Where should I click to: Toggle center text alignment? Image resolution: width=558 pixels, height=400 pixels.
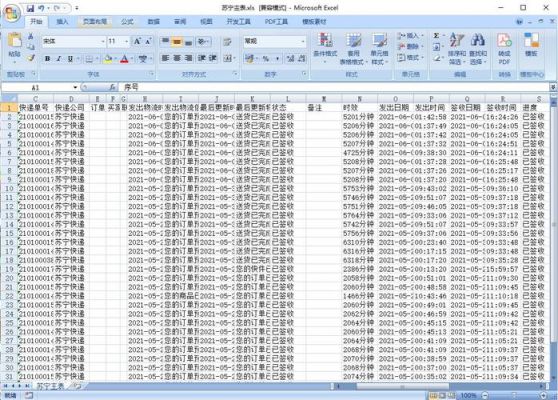tap(177, 58)
